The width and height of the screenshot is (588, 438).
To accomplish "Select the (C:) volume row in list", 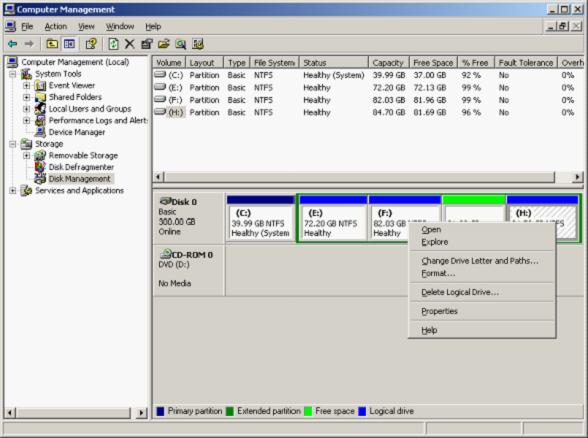I will point(368,75).
